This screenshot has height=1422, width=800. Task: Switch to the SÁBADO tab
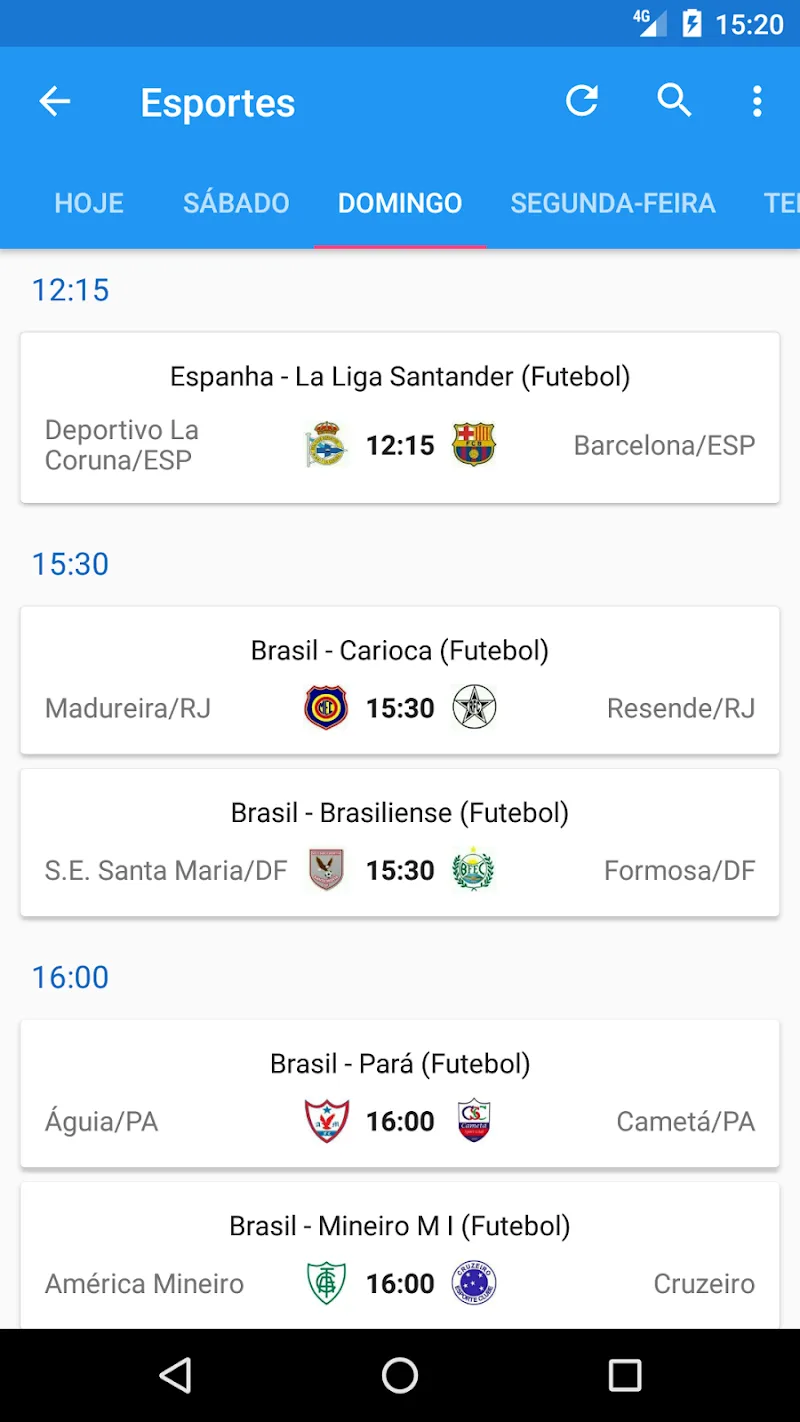pos(236,203)
